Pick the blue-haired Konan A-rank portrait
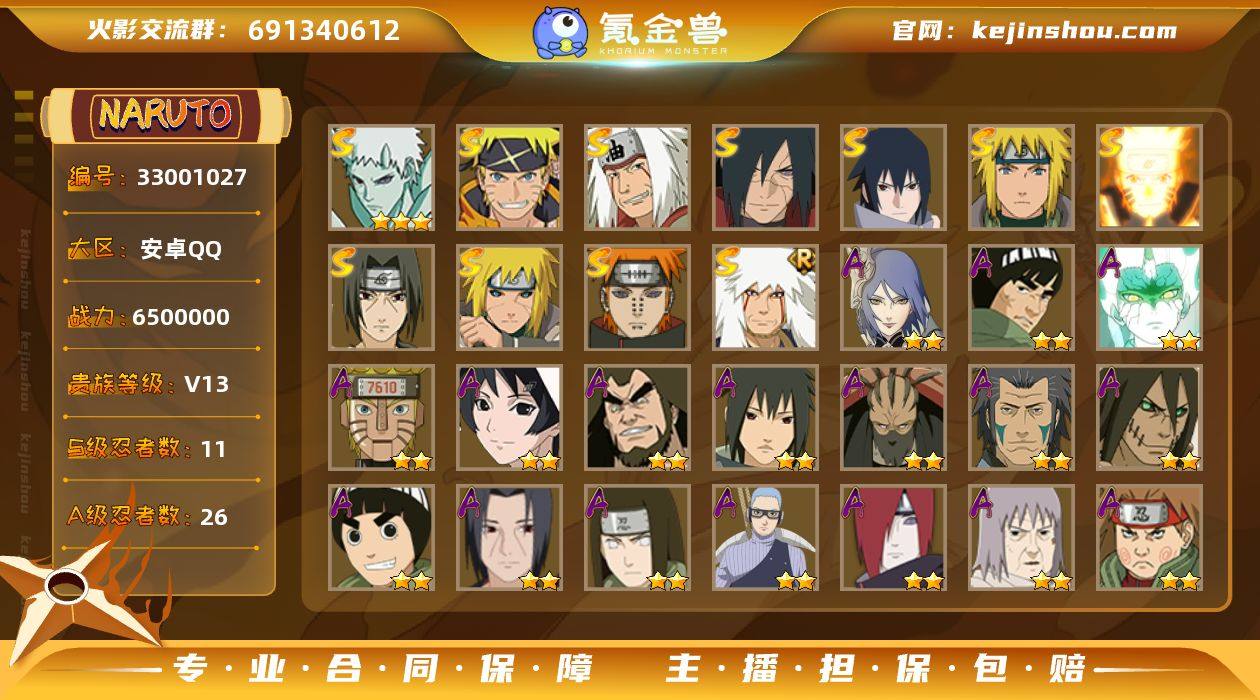1260x700 pixels. tap(893, 297)
